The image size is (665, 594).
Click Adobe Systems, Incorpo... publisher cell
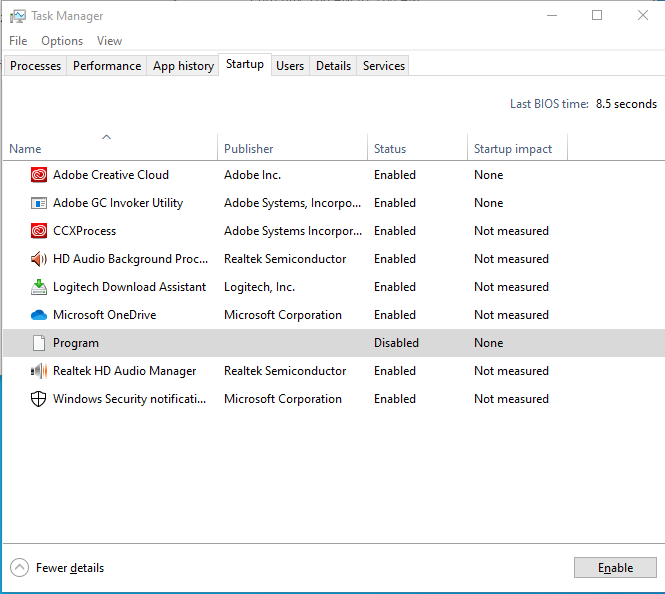tap(293, 203)
